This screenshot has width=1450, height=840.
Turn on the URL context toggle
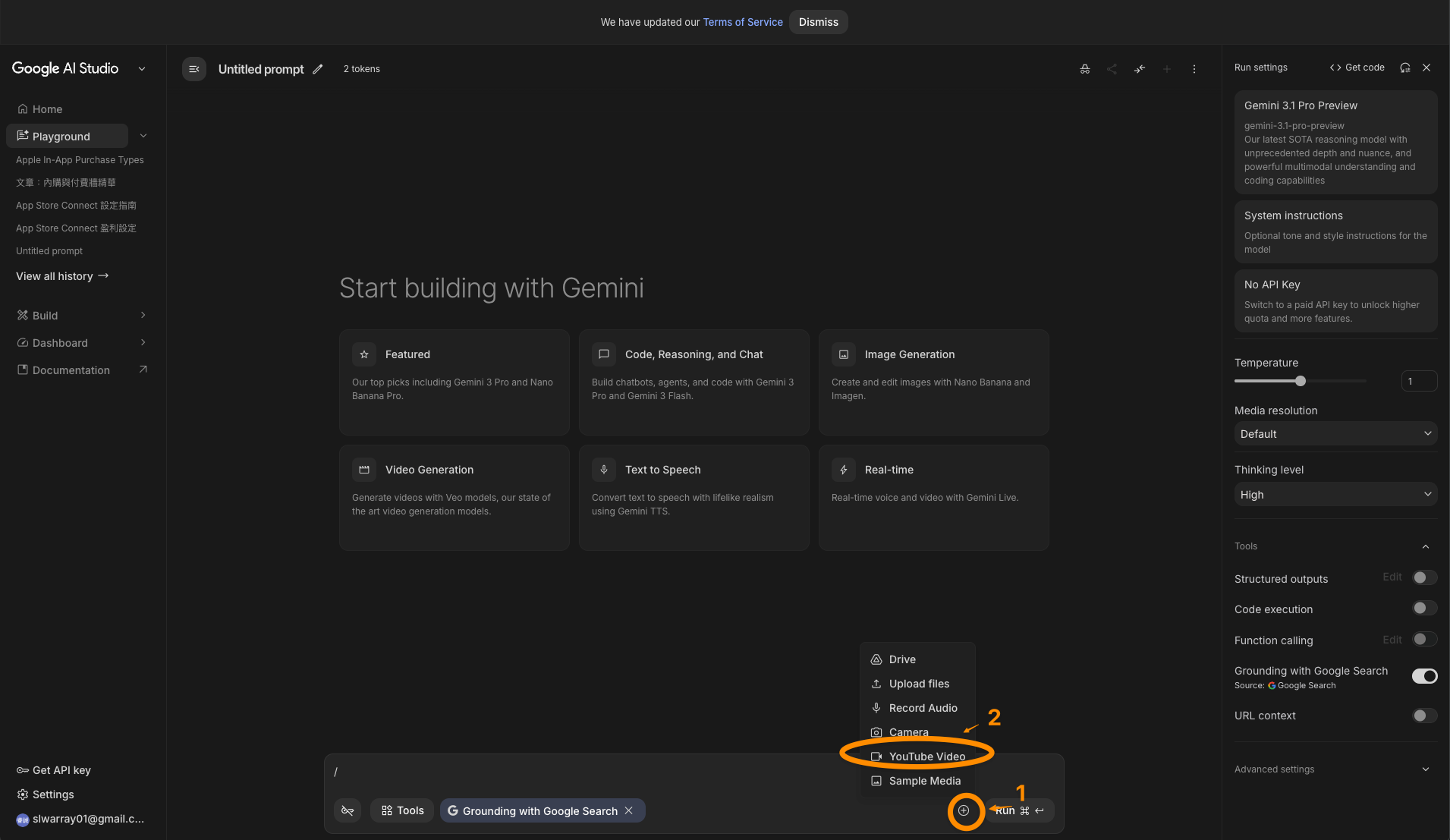(1424, 716)
